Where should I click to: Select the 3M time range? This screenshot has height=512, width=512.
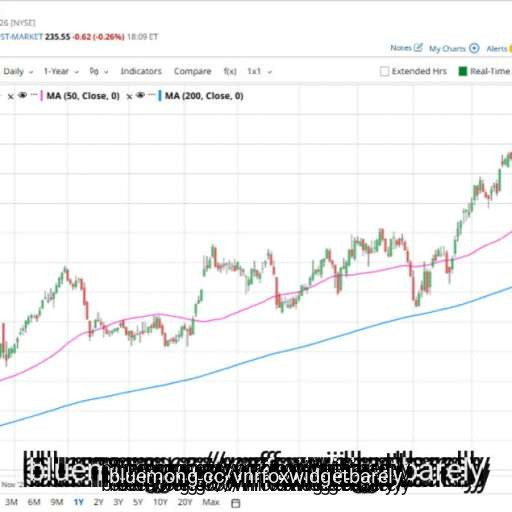point(12,502)
